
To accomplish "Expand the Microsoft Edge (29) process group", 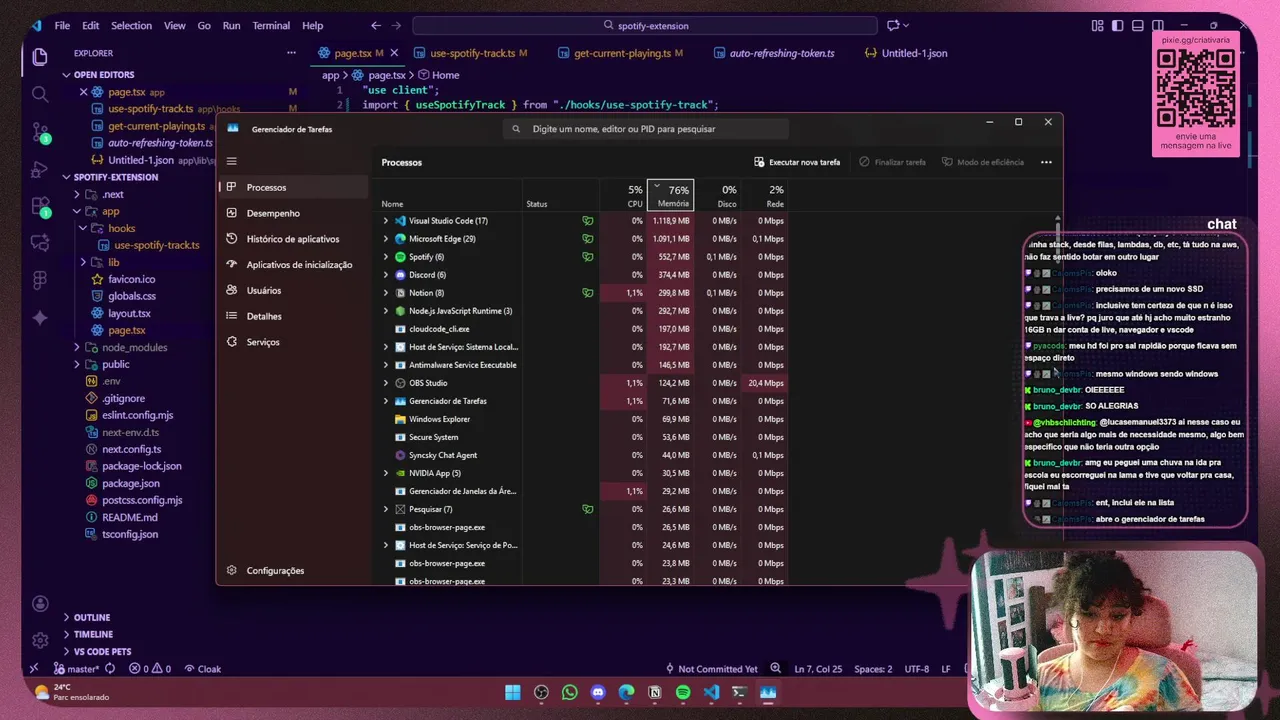I will (x=386, y=239).
